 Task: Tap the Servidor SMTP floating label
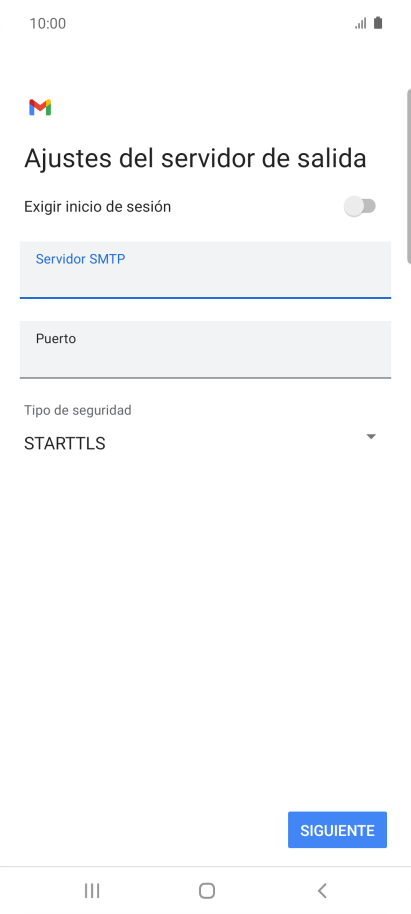[x=80, y=259]
